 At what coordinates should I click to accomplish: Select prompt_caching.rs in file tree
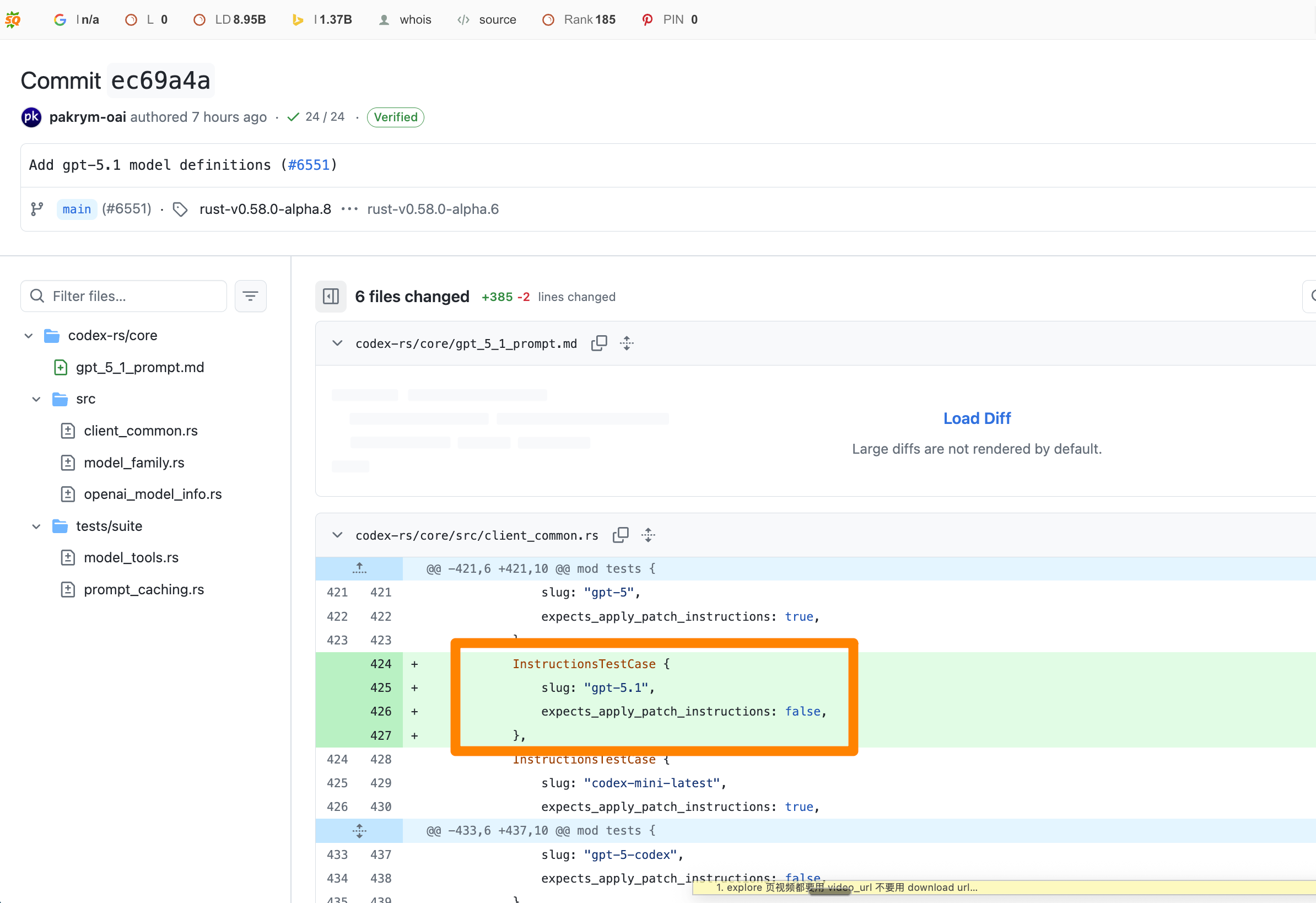143,589
